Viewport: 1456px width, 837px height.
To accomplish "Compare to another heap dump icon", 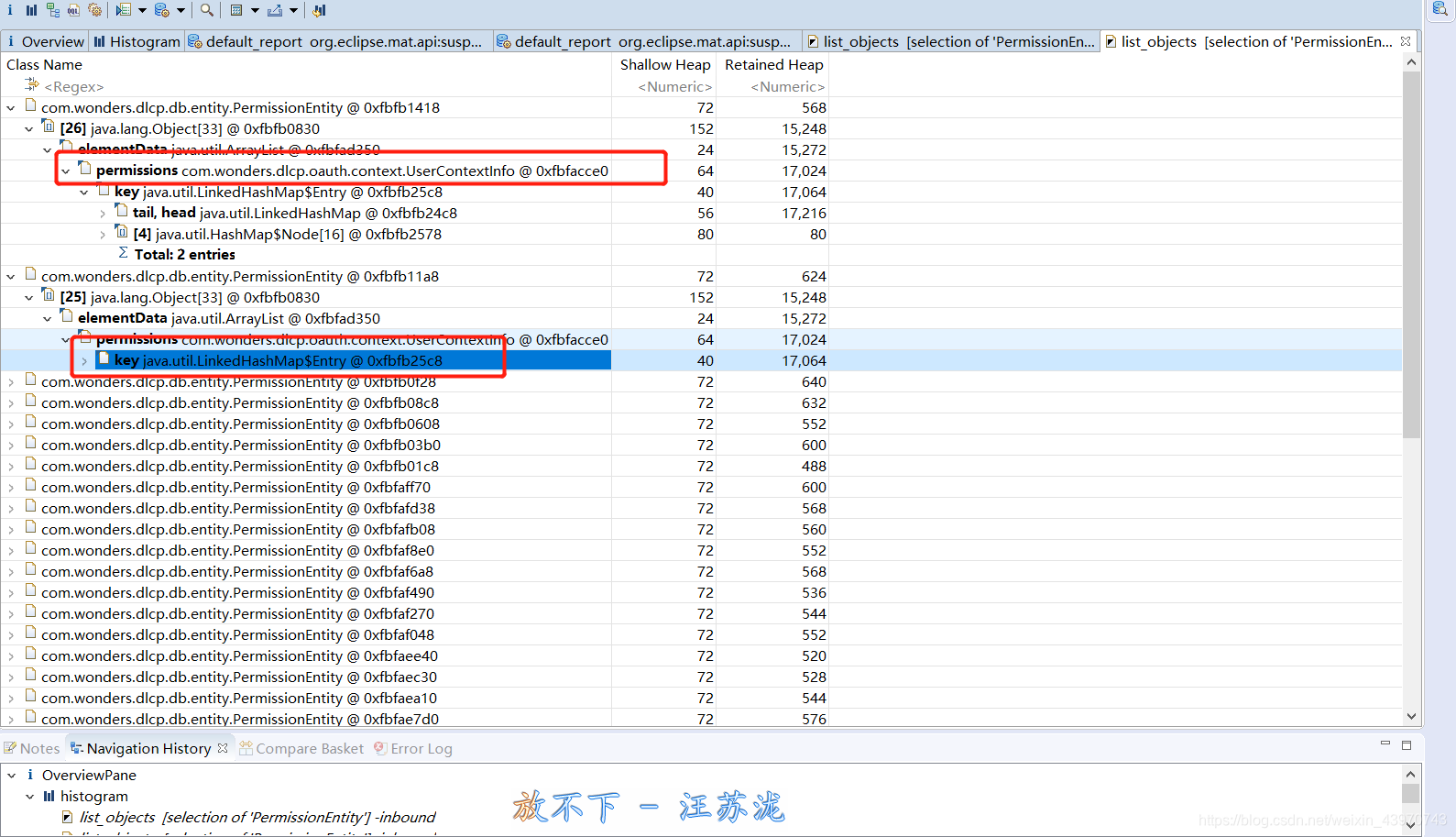I will (x=319, y=10).
